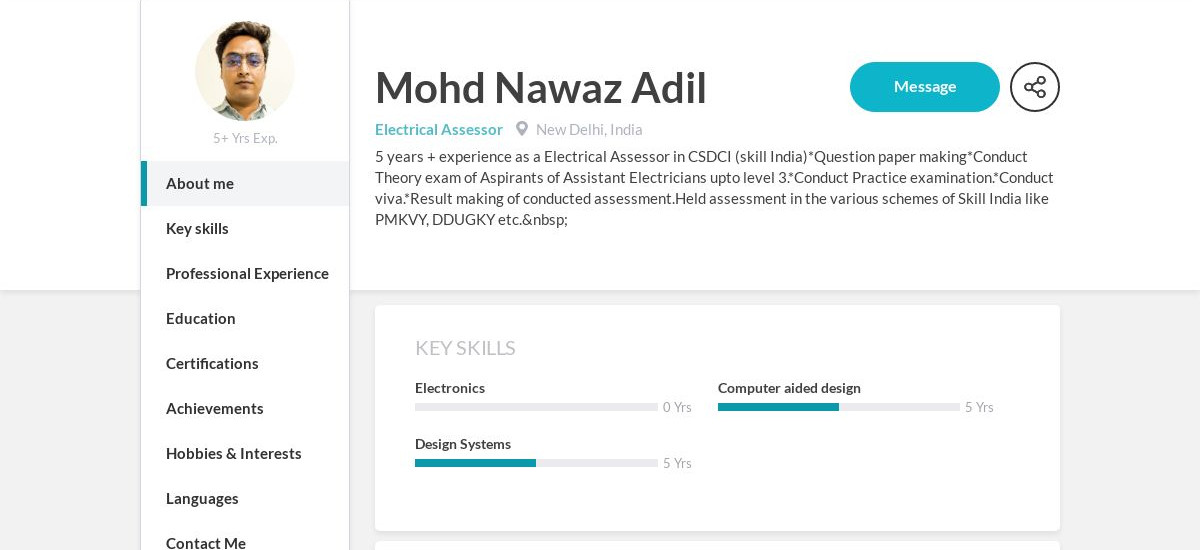Select About me in sidebar

point(245,183)
